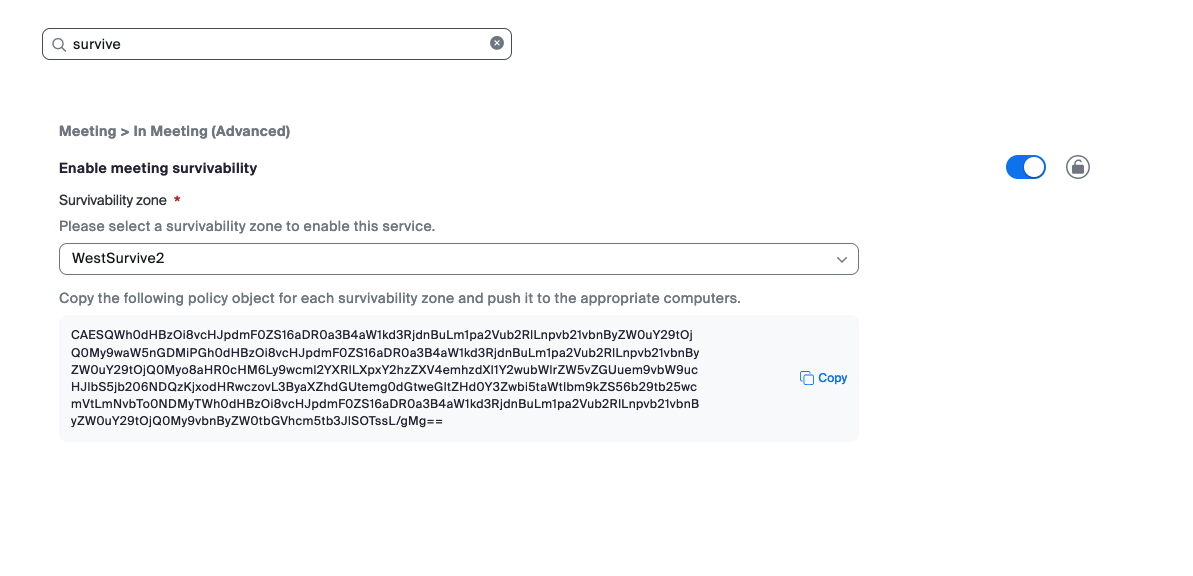Click the 'Copy the following policy object' instruction
Screen dimensions: 1193x576
[x=399, y=298]
